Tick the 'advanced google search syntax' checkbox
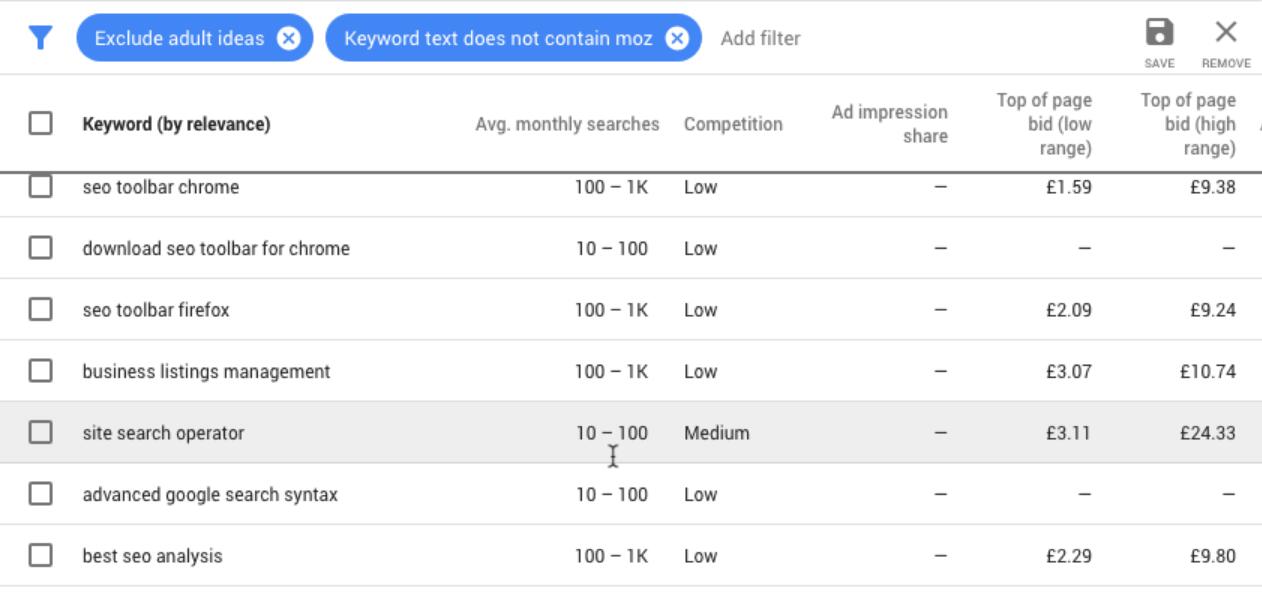This screenshot has height=604, width=1262. (40, 494)
